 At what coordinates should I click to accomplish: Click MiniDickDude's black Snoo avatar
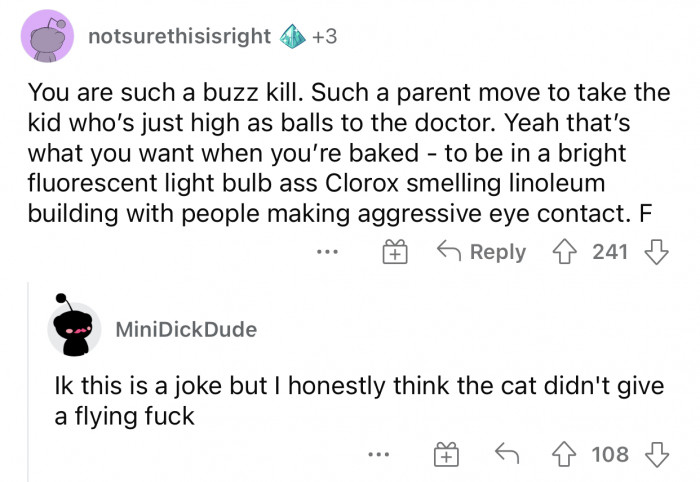click(x=73, y=327)
